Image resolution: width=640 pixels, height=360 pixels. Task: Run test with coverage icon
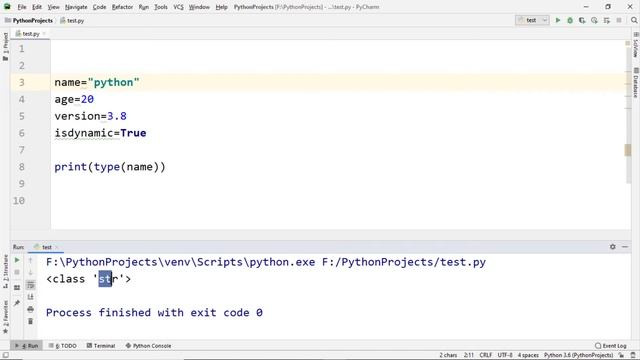582,20
